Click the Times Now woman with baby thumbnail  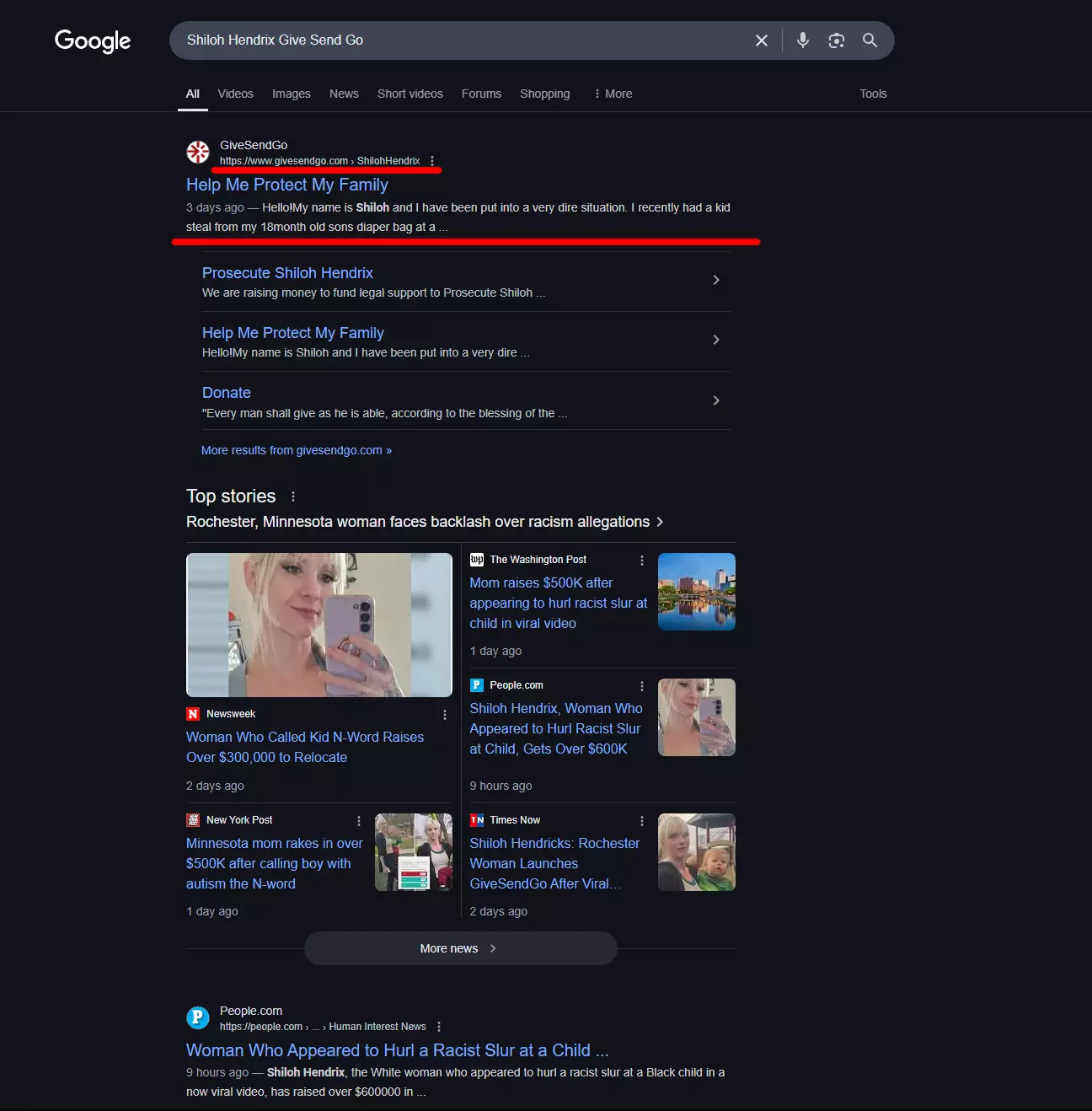tap(697, 852)
